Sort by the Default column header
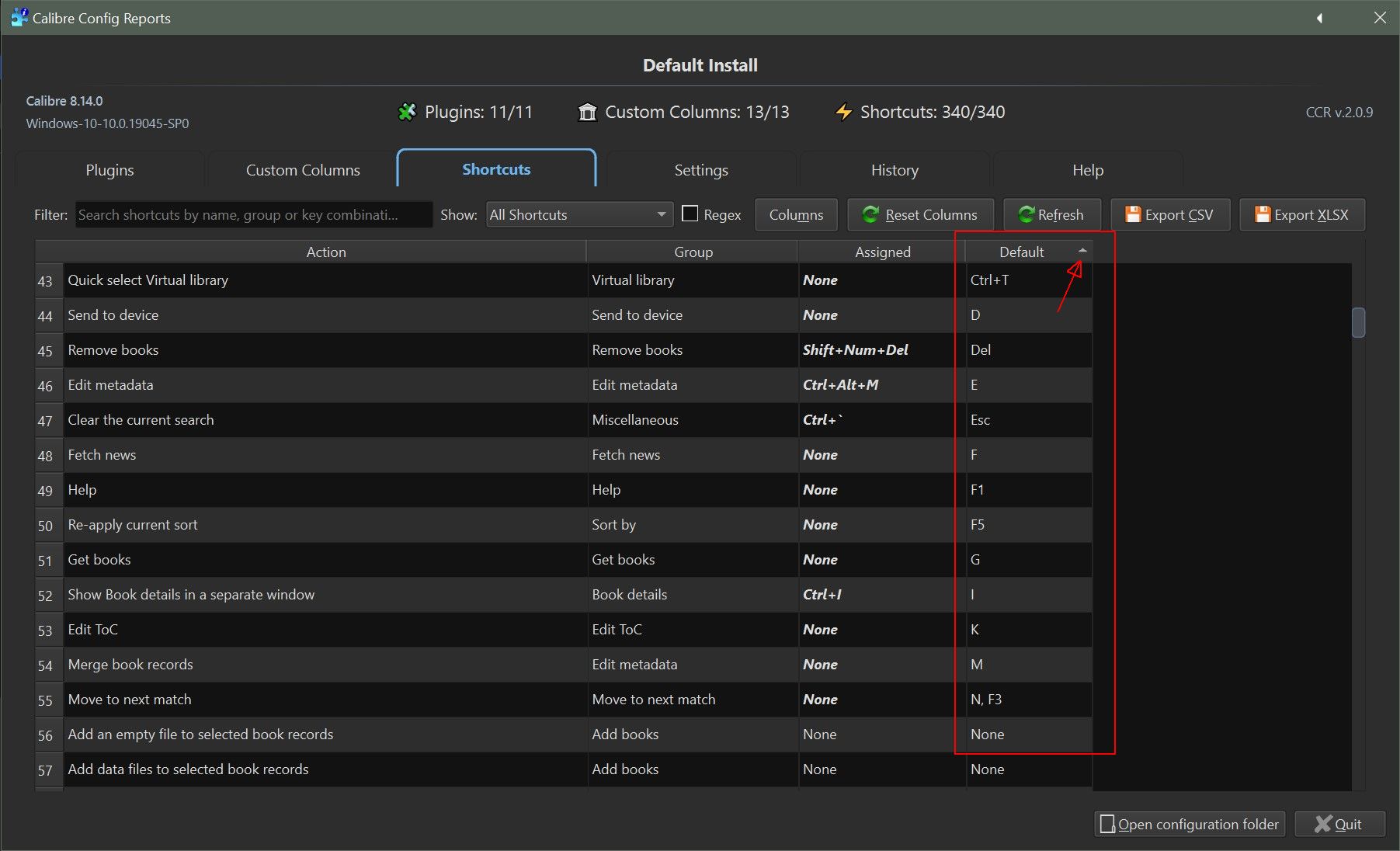Viewport: 1400px width, 851px height. 1021,252
